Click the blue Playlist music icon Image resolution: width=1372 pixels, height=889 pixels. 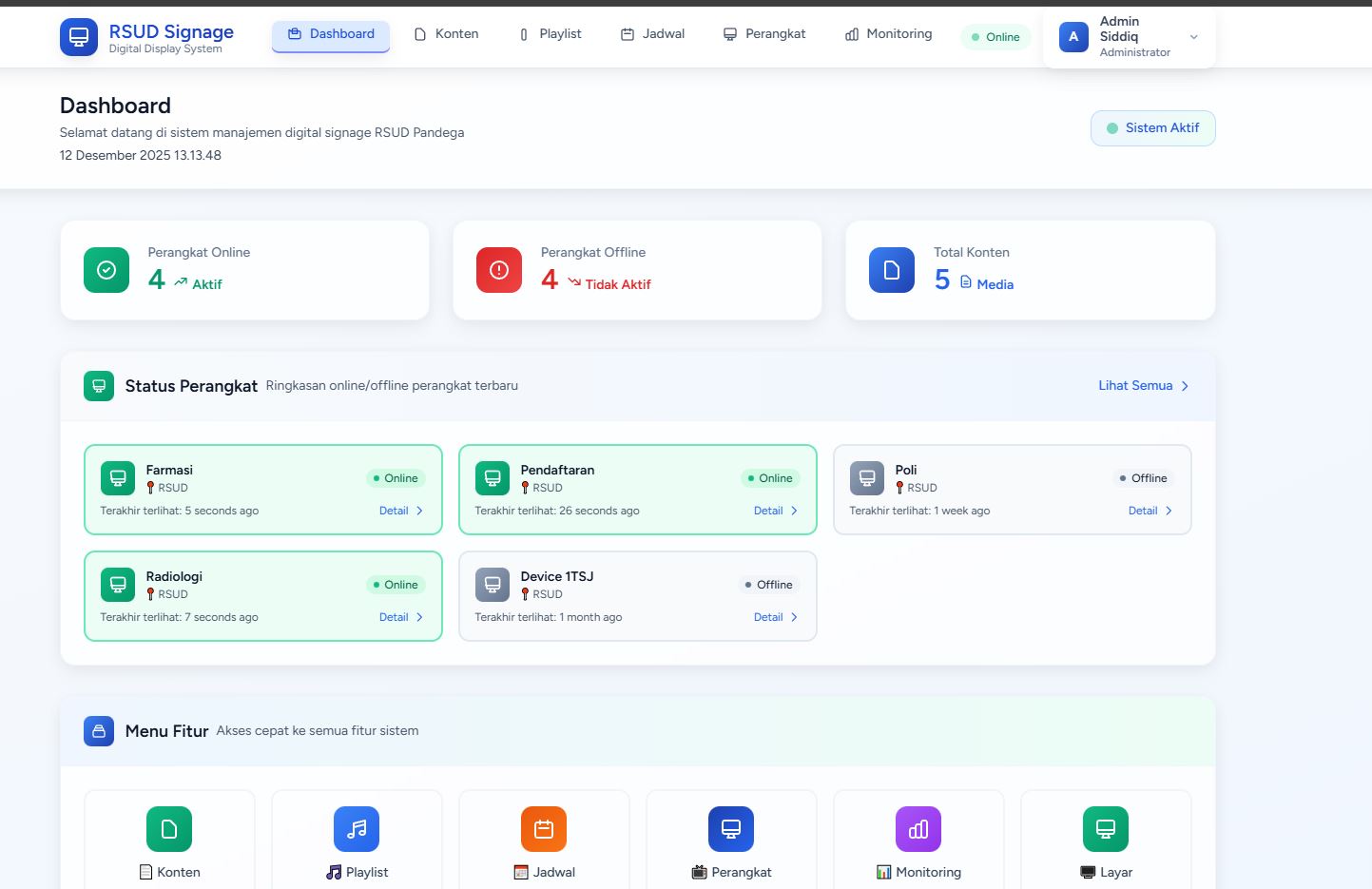click(357, 829)
